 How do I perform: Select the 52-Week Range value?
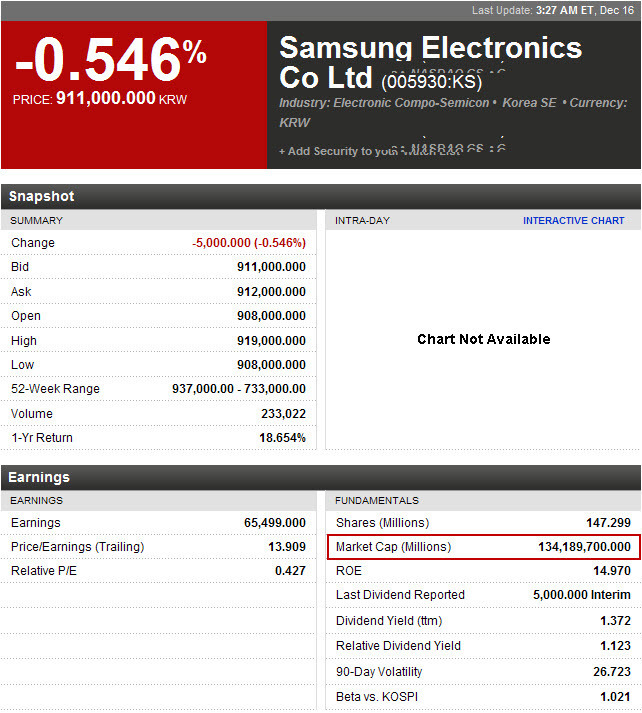tap(239, 389)
